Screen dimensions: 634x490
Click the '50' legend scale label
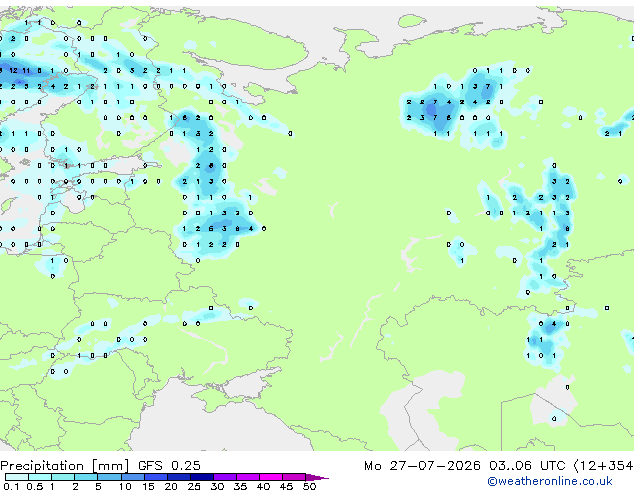coord(309,486)
